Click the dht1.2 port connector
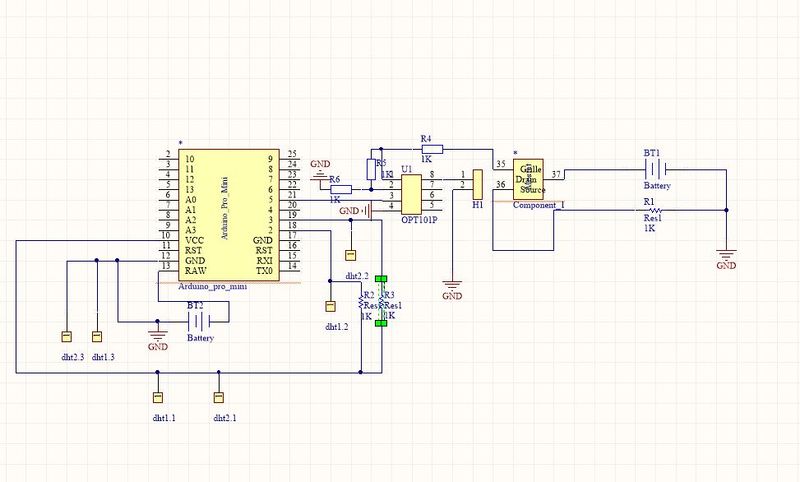The image size is (800, 482). [330, 307]
